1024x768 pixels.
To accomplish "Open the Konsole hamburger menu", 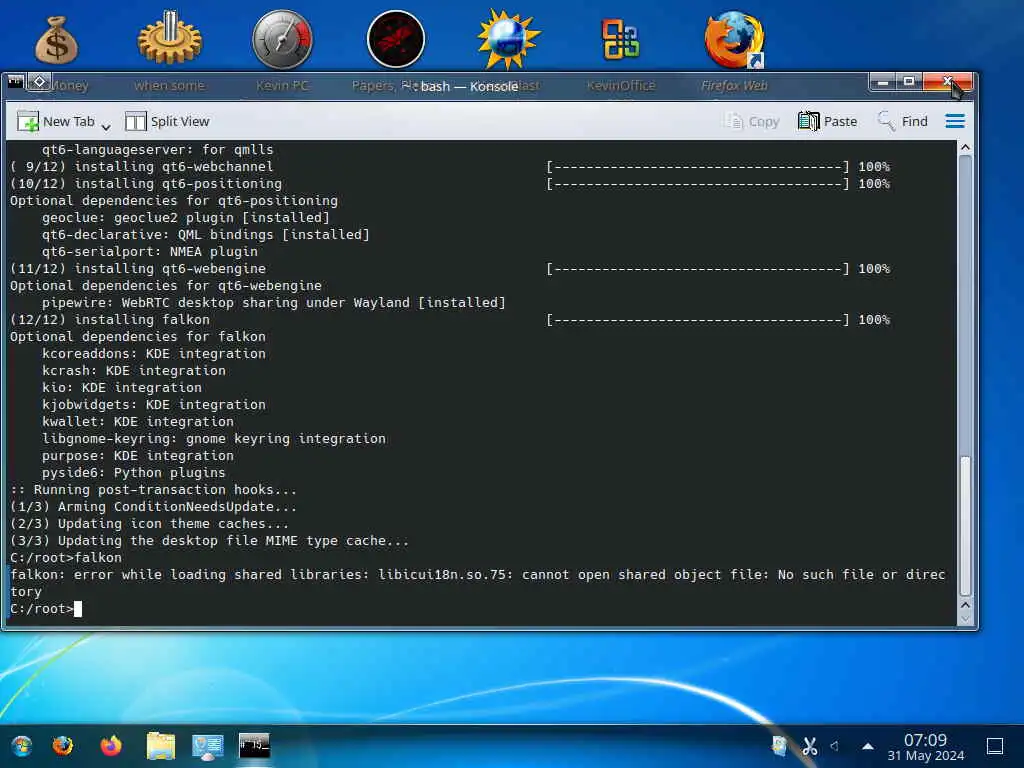I will coord(955,121).
